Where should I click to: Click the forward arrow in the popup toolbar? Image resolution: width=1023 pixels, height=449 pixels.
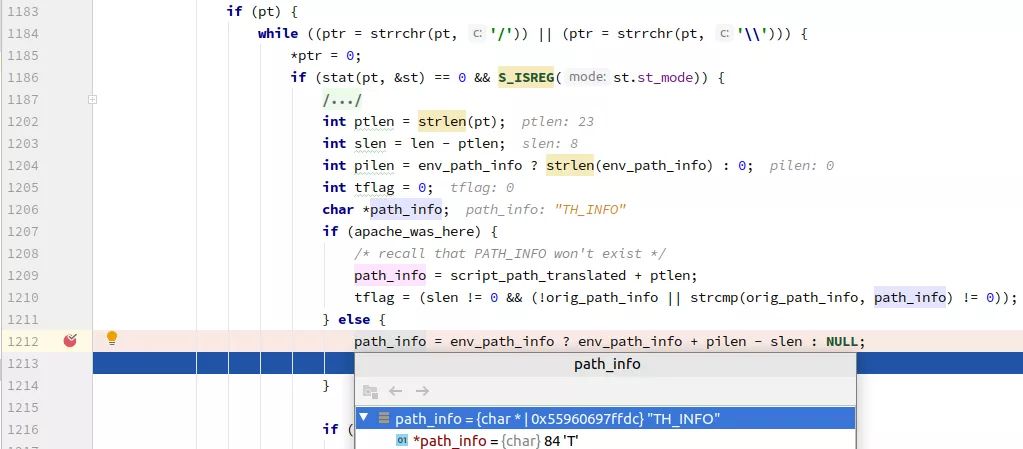(x=422, y=391)
